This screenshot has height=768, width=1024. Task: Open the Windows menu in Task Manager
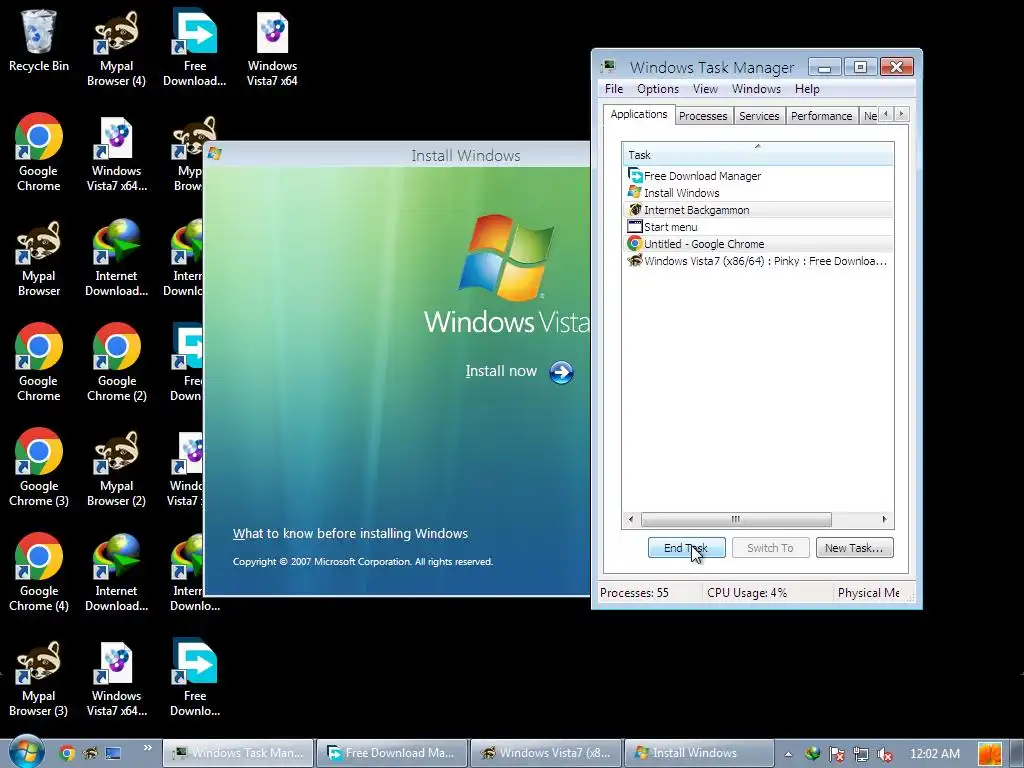point(756,89)
